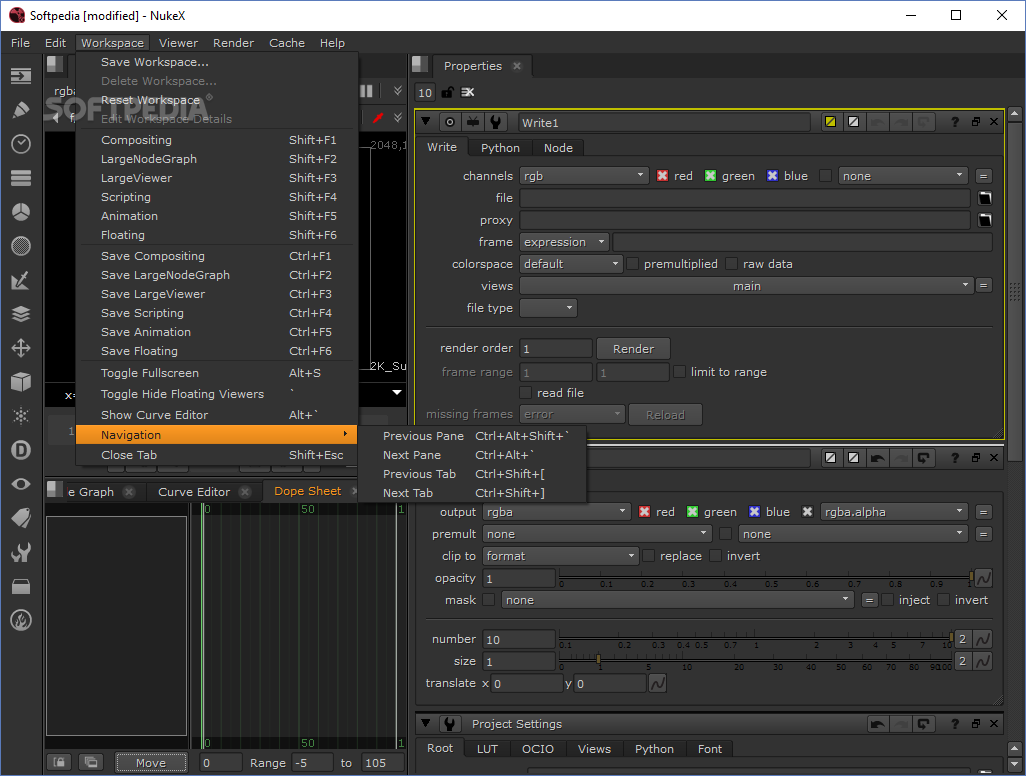Click the 2 button beside number slider
Viewport: 1026px width, 776px height.
point(963,639)
